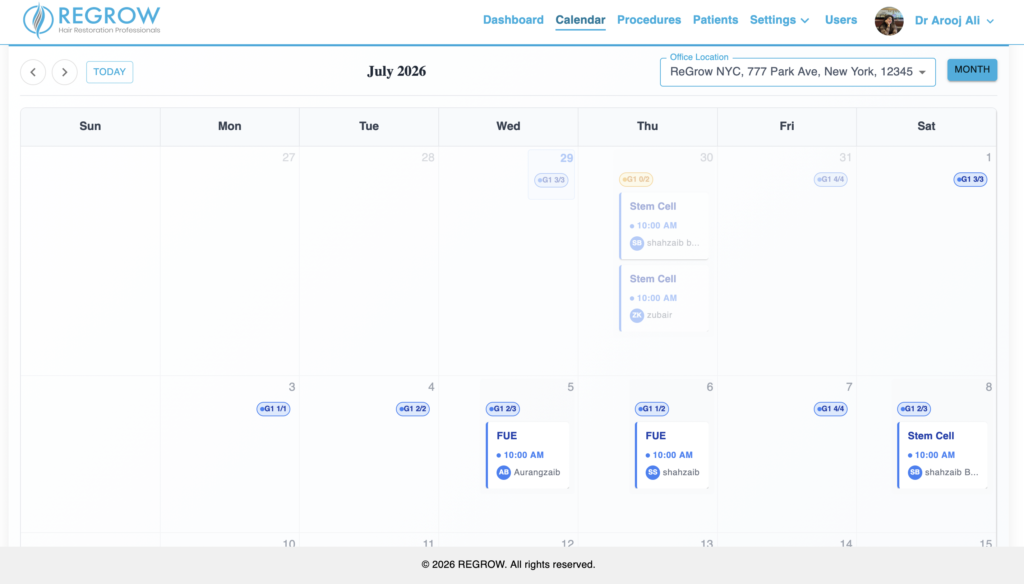
Task: Open the Office Location dropdown
Action: [797, 72]
